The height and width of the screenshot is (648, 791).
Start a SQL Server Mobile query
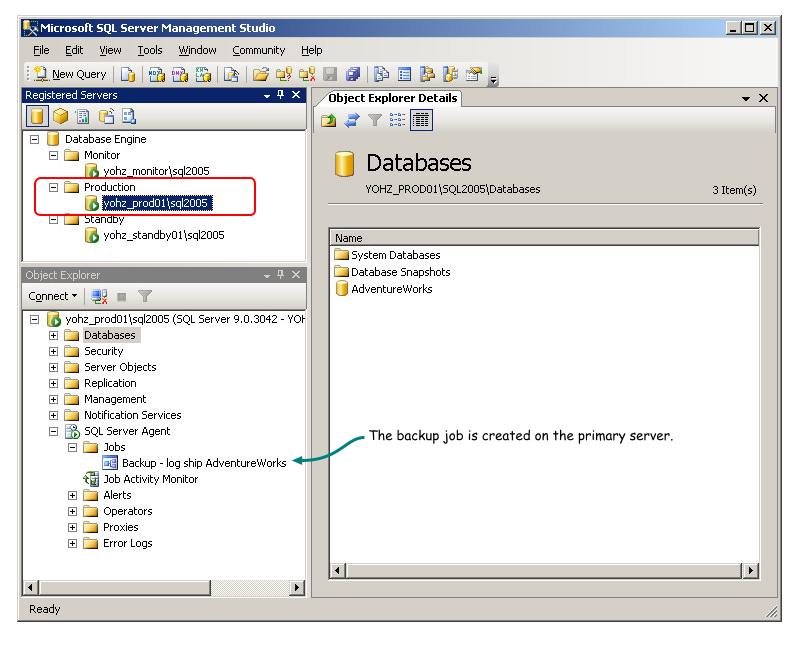pyautogui.click(x=231, y=75)
